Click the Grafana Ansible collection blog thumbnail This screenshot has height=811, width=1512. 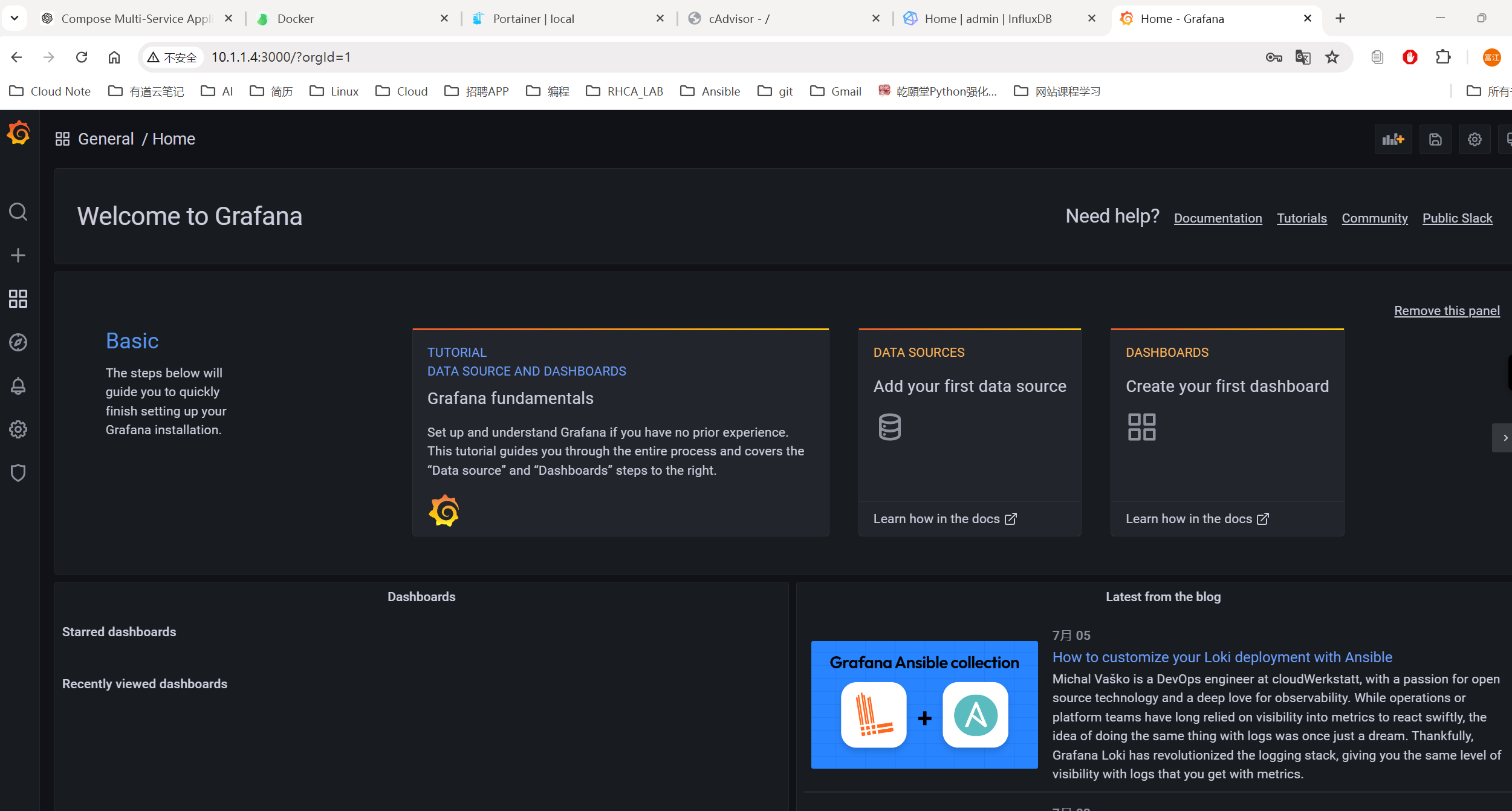tap(924, 705)
